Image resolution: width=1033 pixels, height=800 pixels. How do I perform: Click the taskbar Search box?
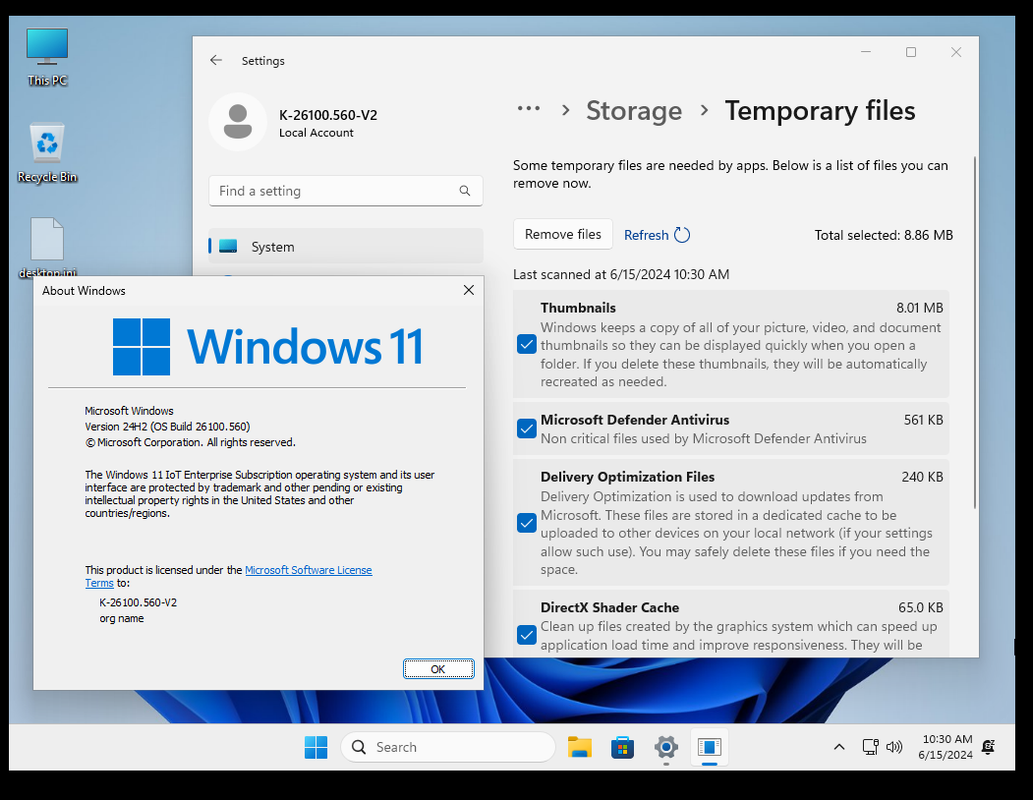pyautogui.click(x=448, y=747)
